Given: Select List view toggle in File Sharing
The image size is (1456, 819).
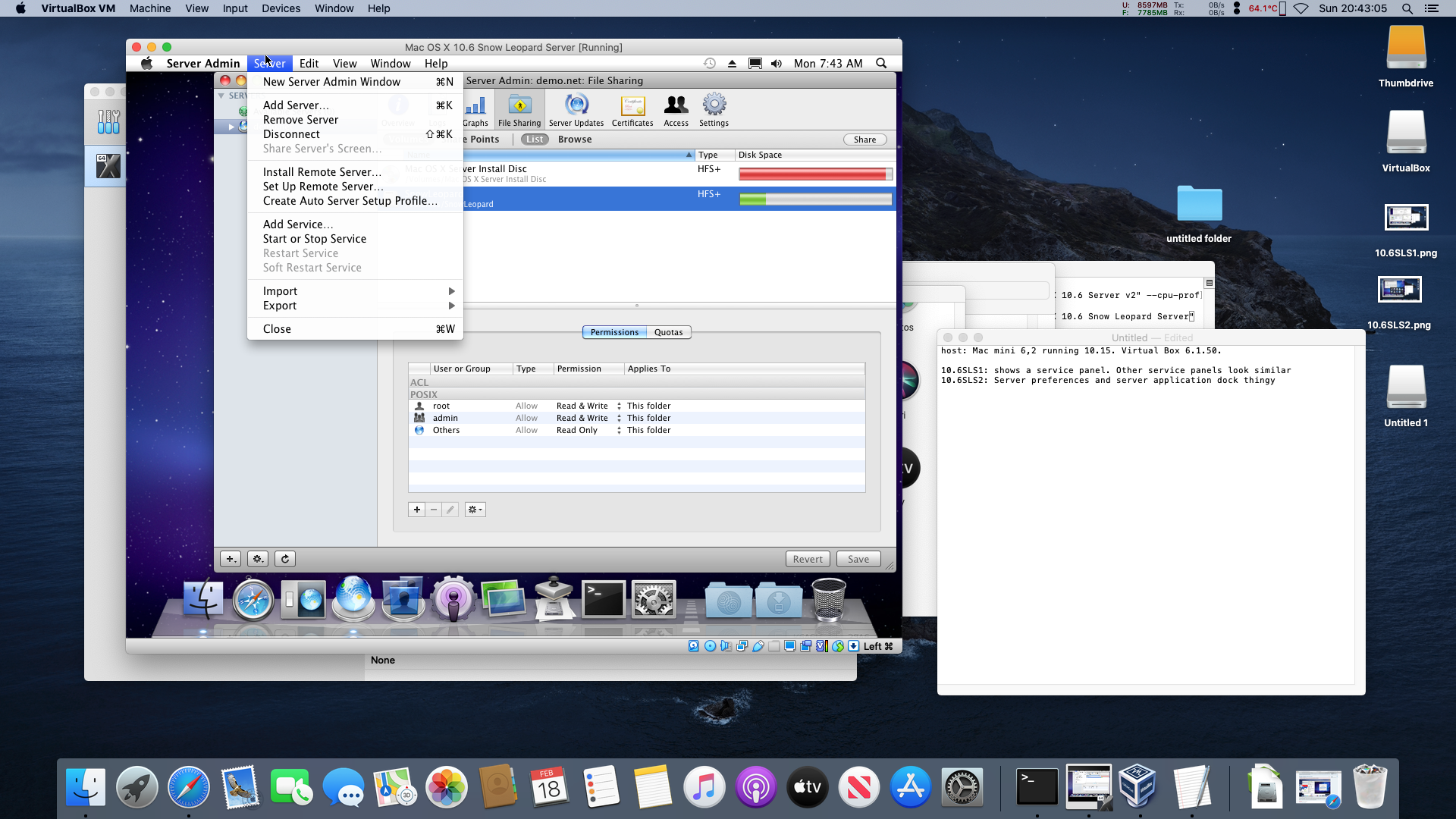Looking at the screenshot, I should (535, 140).
